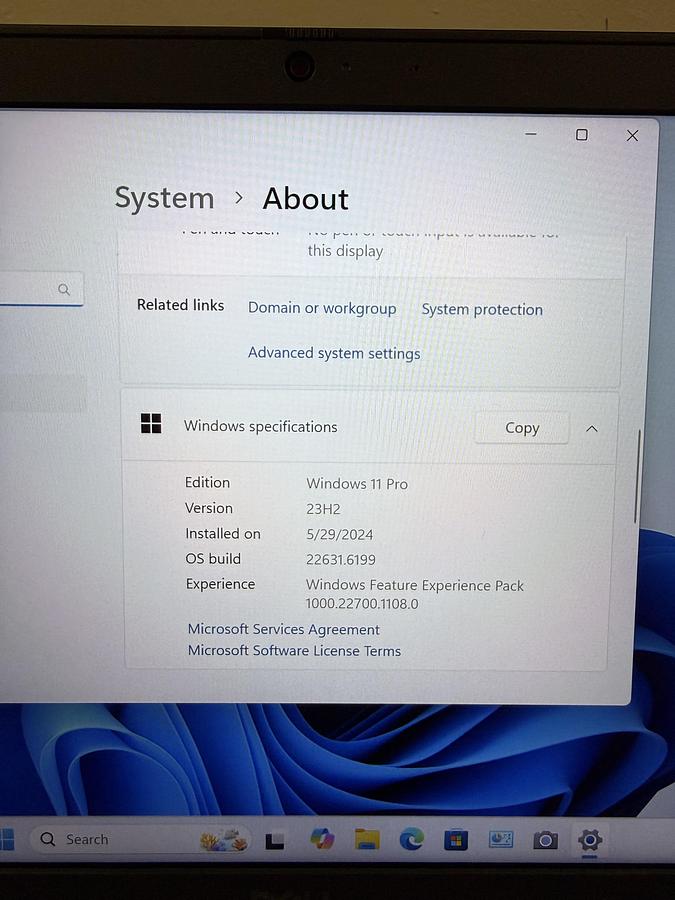Image resolution: width=675 pixels, height=900 pixels.
Task: Click the Installed on label
Action: click(223, 533)
